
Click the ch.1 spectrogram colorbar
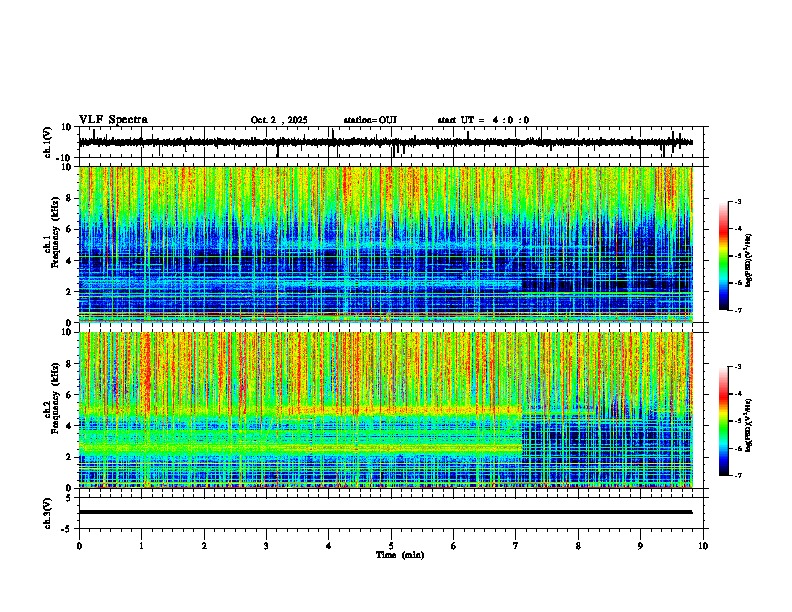(723, 256)
